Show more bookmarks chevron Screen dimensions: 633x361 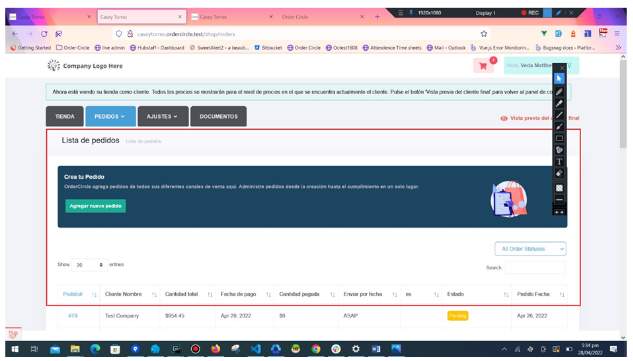point(618,48)
